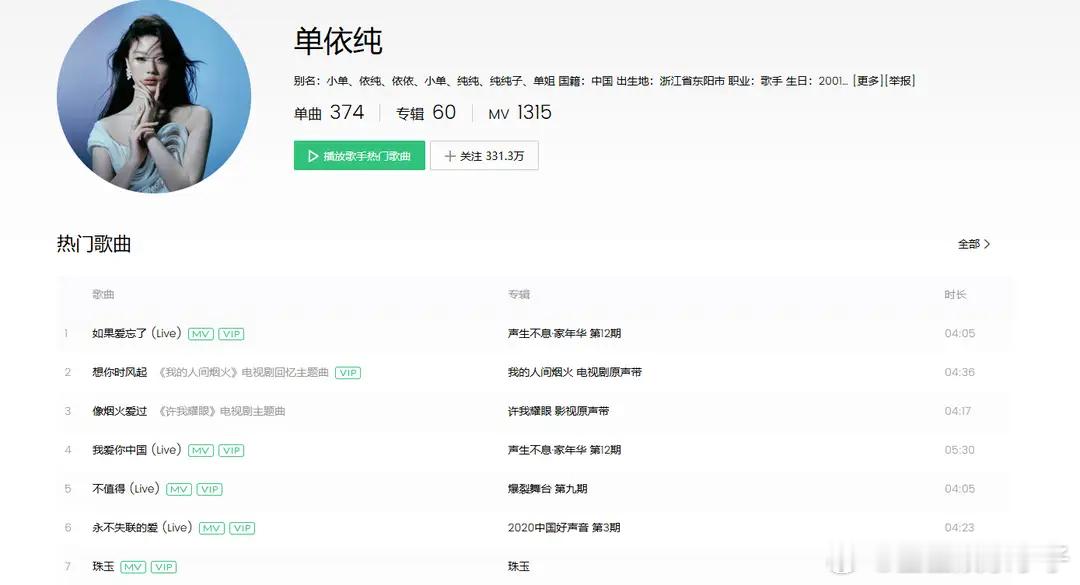The height and width of the screenshot is (585, 1080).
Task: Click the 热门歌曲 section heading
Action: coord(94,244)
